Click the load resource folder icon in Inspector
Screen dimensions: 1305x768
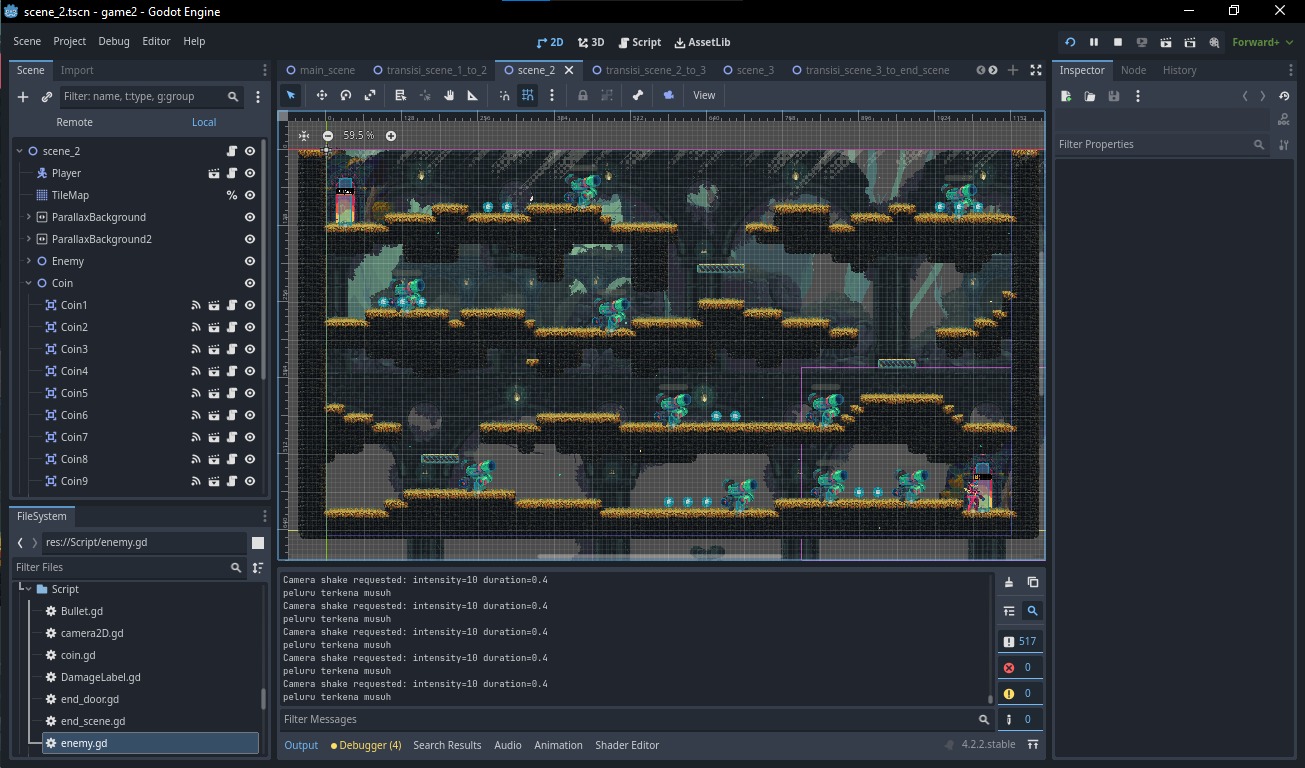[x=1090, y=96]
